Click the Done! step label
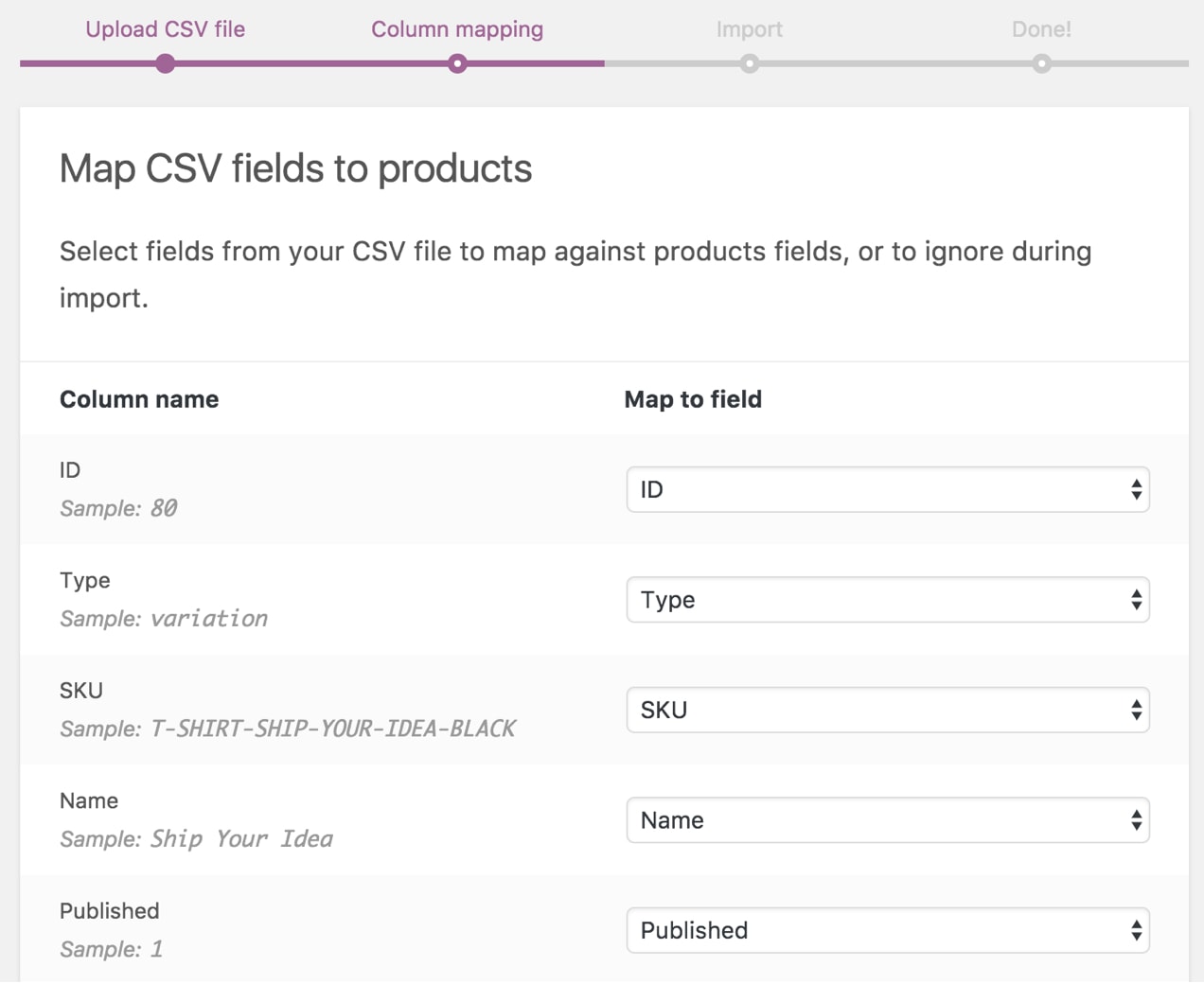 click(x=1042, y=28)
